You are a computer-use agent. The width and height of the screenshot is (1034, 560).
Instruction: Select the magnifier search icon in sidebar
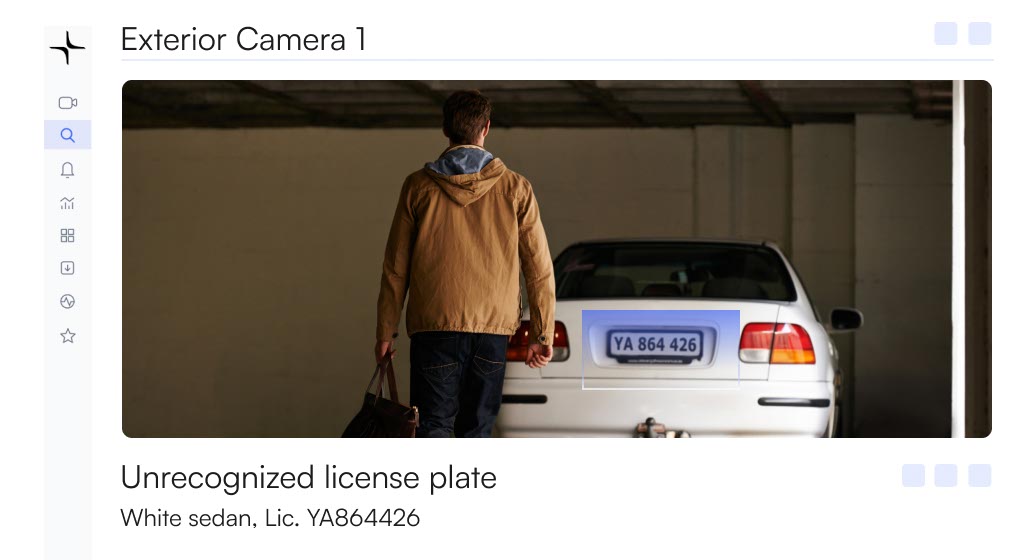[67, 135]
